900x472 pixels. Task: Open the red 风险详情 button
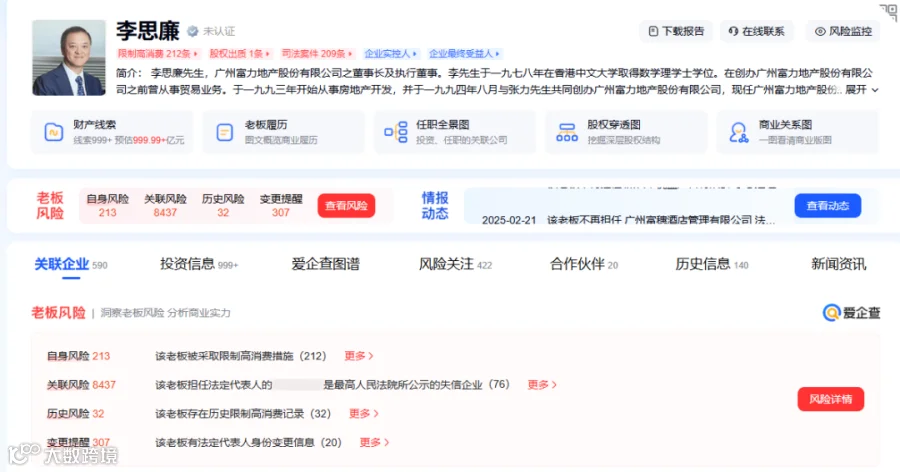pyautogui.click(x=831, y=399)
